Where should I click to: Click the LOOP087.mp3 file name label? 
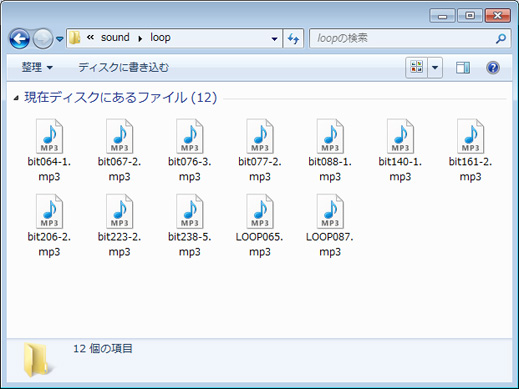pyautogui.click(x=330, y=244)
